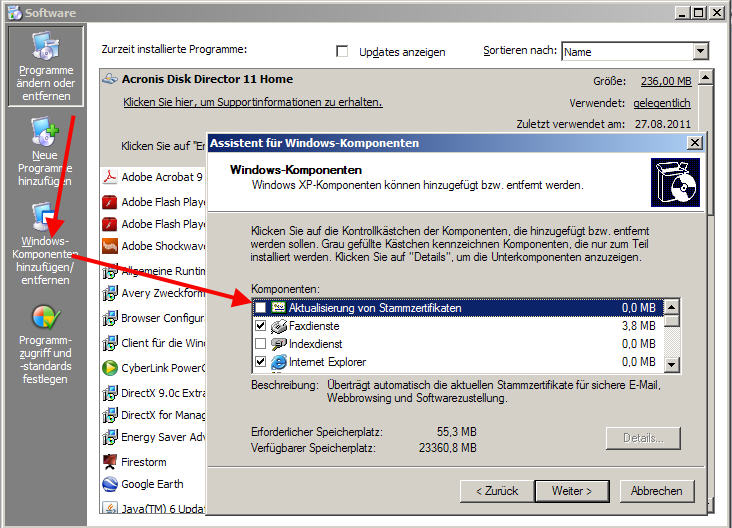Image resolution: width=732 pixels, height=528 pixels.
Task: Select the Internet Explorer component row
Action: (458, 362)
